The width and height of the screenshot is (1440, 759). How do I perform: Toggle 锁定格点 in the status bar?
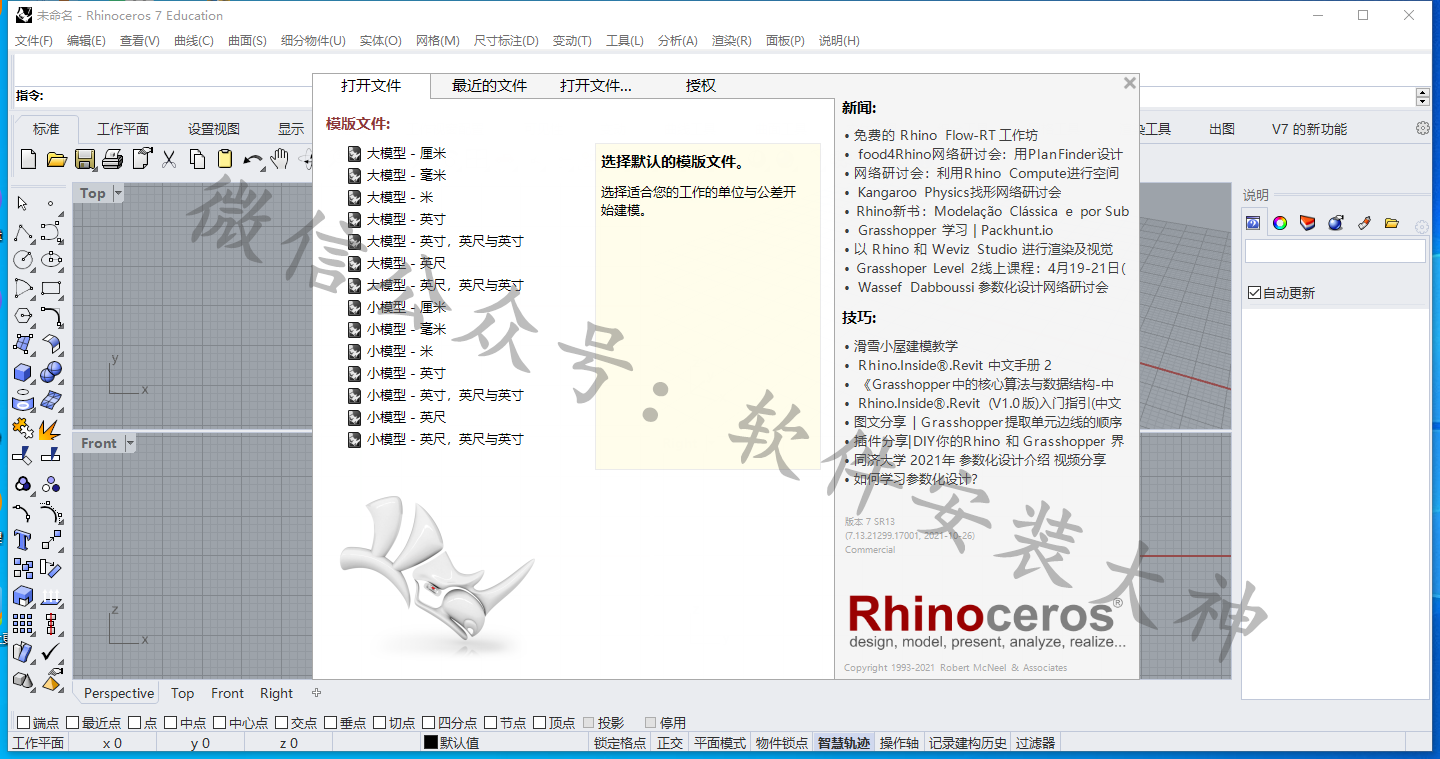click(x=620, y=743)
